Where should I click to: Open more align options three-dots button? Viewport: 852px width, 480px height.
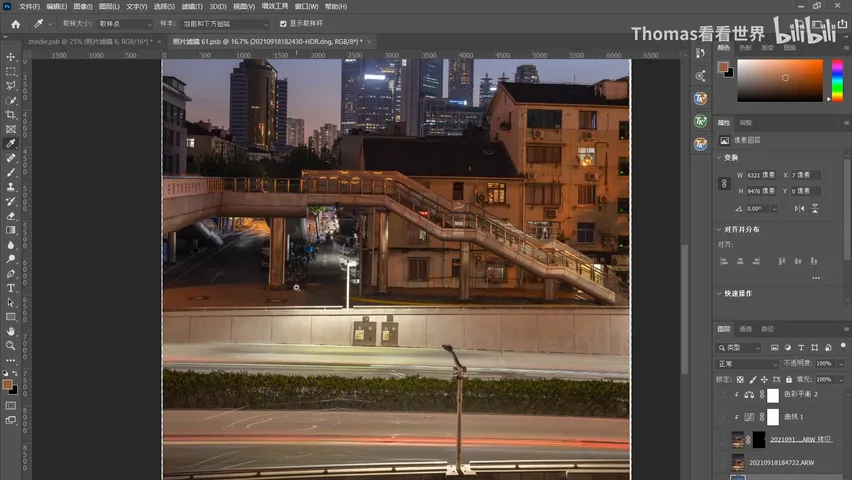pyautogui.click(x=816, y=278)
